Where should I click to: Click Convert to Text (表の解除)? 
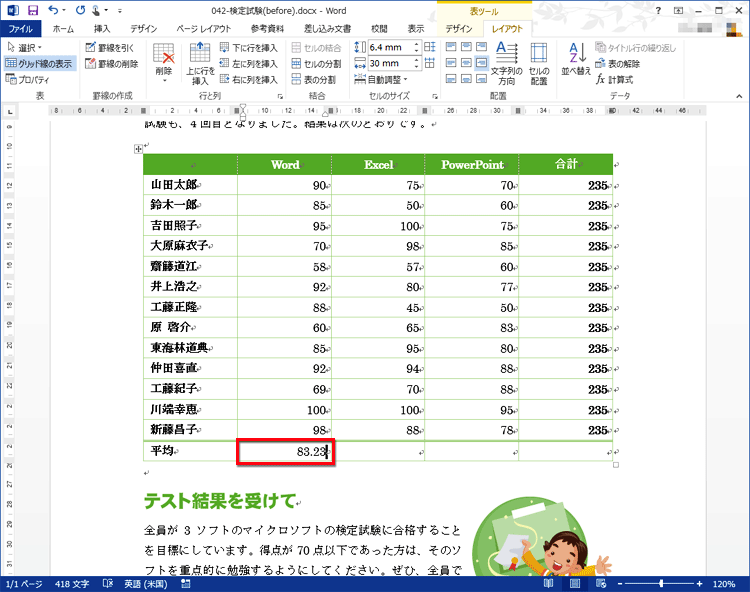(617, 64)
